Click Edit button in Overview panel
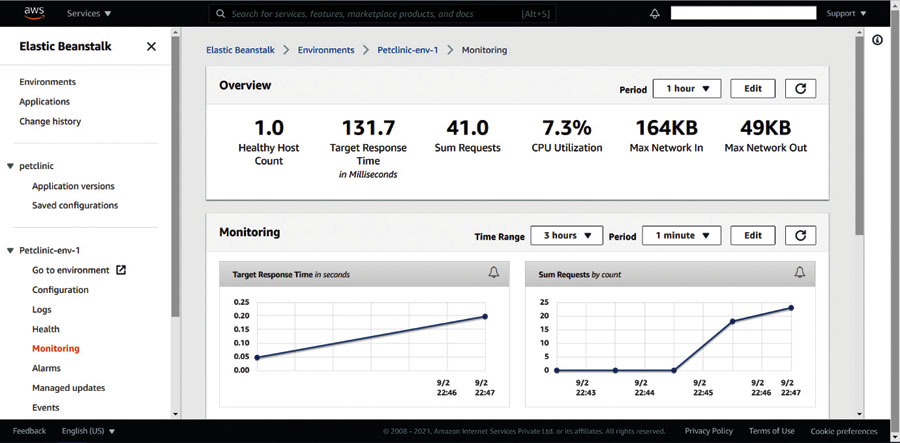 pos(752,89)
